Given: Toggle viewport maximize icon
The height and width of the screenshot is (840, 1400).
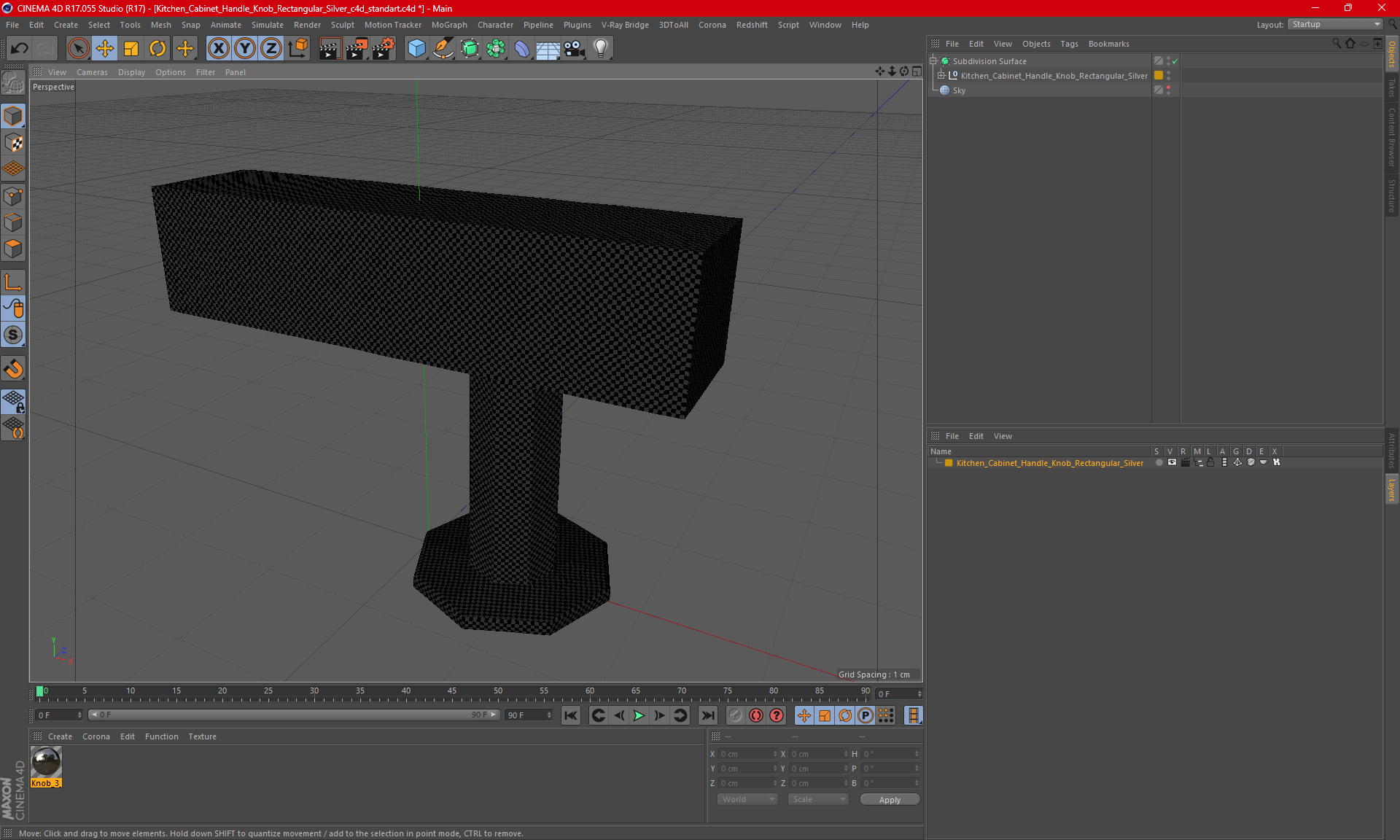Looking at the screenshot, I should [917, 71].
